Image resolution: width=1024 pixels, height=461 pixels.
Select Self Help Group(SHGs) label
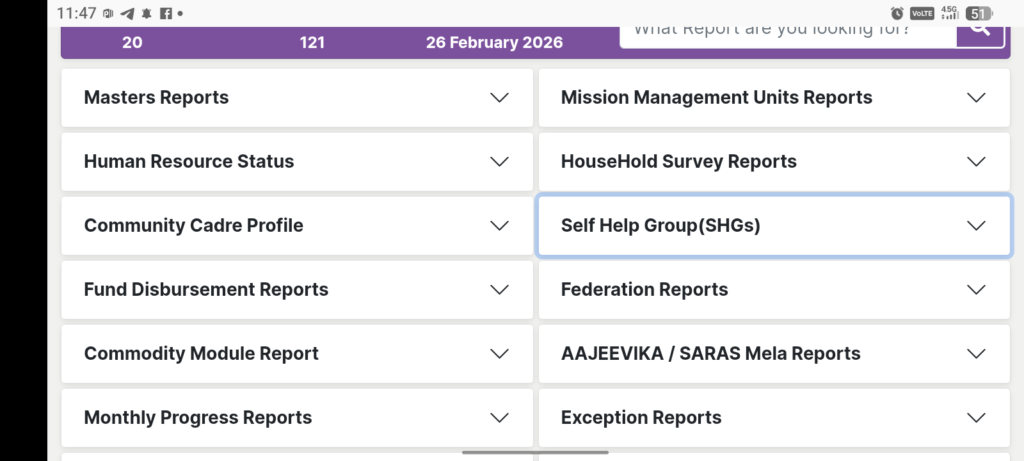(660, 226)
